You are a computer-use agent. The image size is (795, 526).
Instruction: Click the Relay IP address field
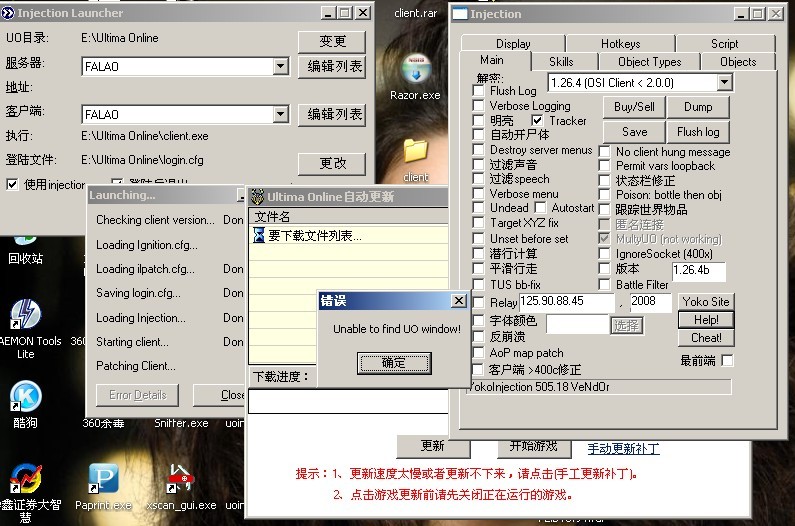pos(567,301)
